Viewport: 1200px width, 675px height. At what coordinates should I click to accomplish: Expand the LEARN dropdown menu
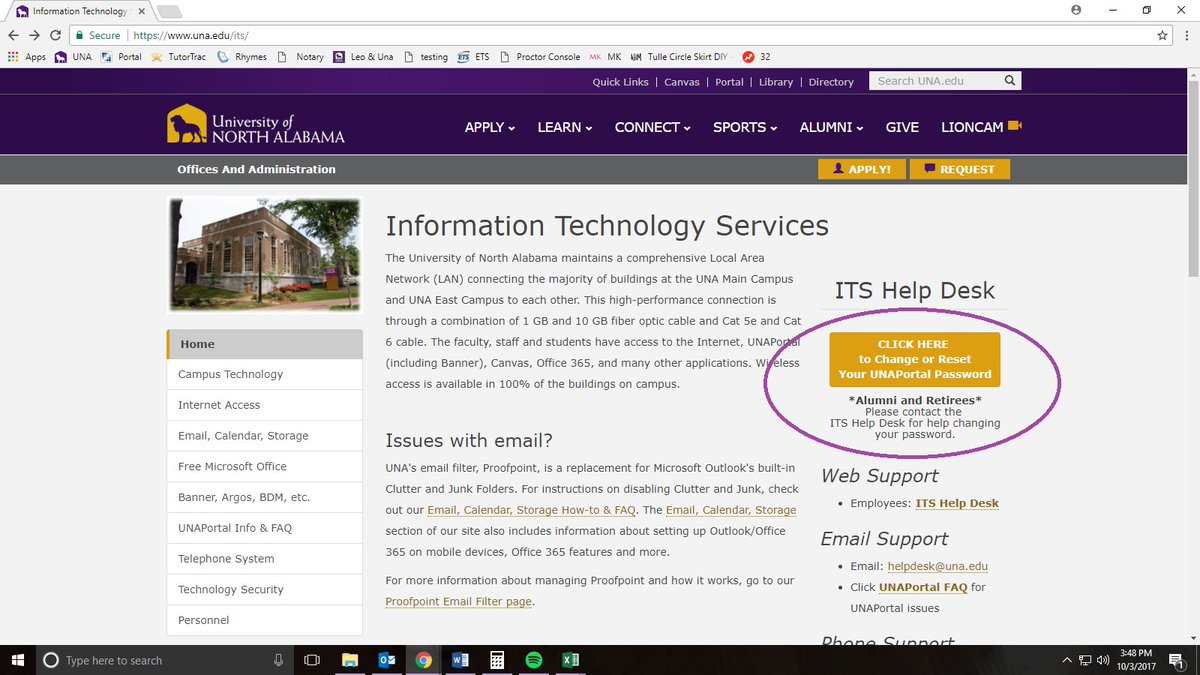(x=565, y=127)
